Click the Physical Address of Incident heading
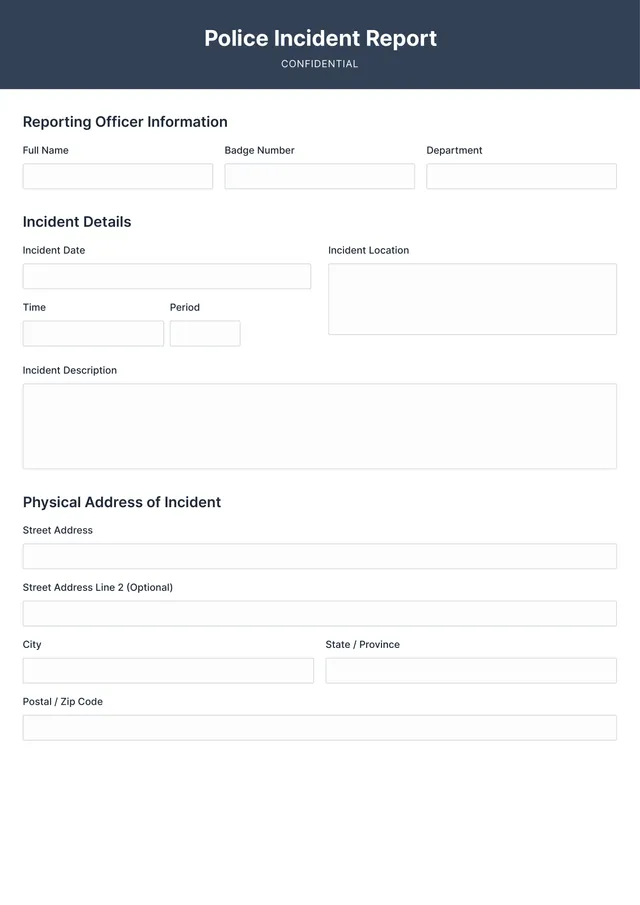The width and height of the screenshot is (640, 905). pos(121,502)
